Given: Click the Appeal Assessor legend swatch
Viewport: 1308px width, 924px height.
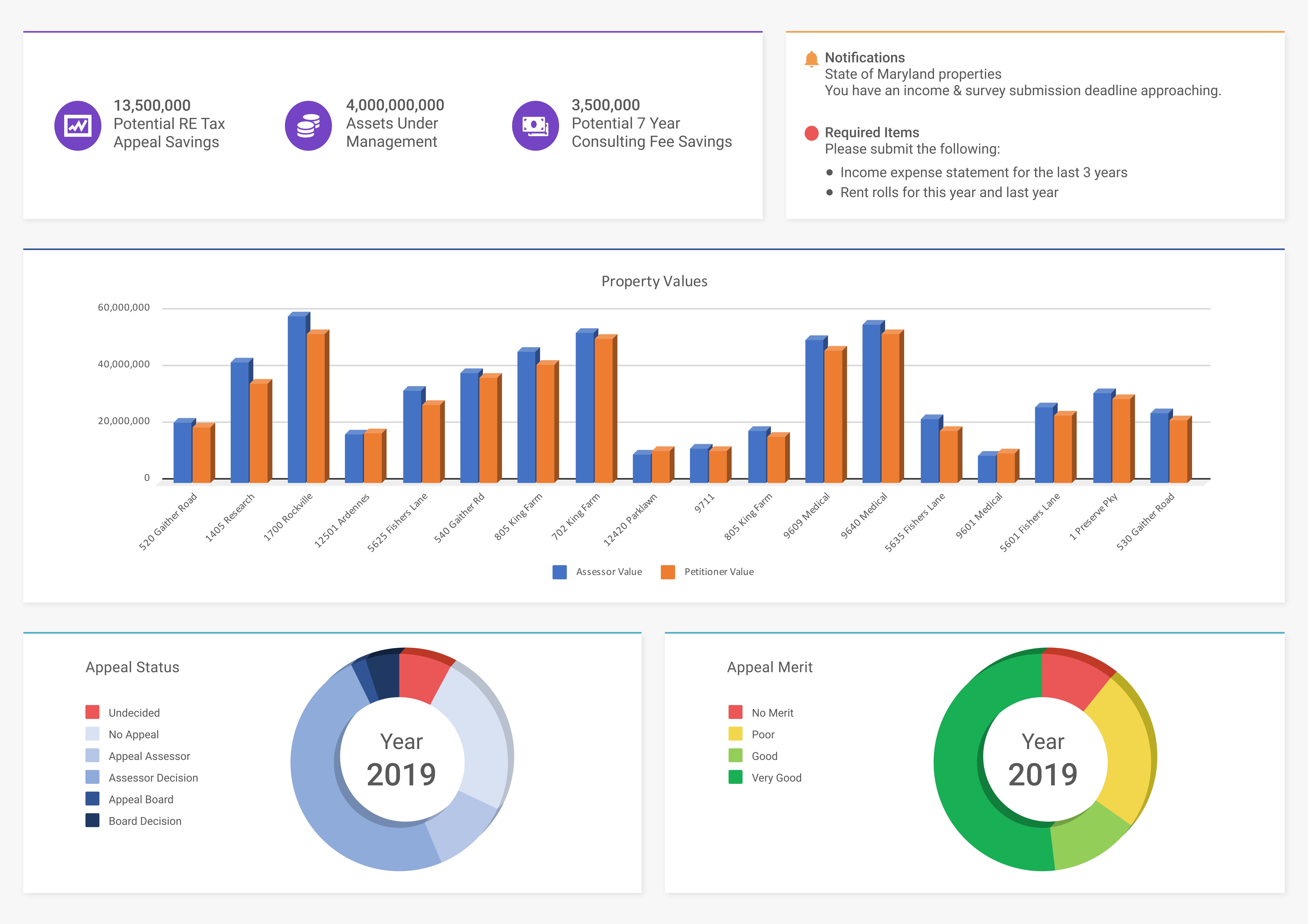Looking at the screenshot, I should (x=92, y=755).
